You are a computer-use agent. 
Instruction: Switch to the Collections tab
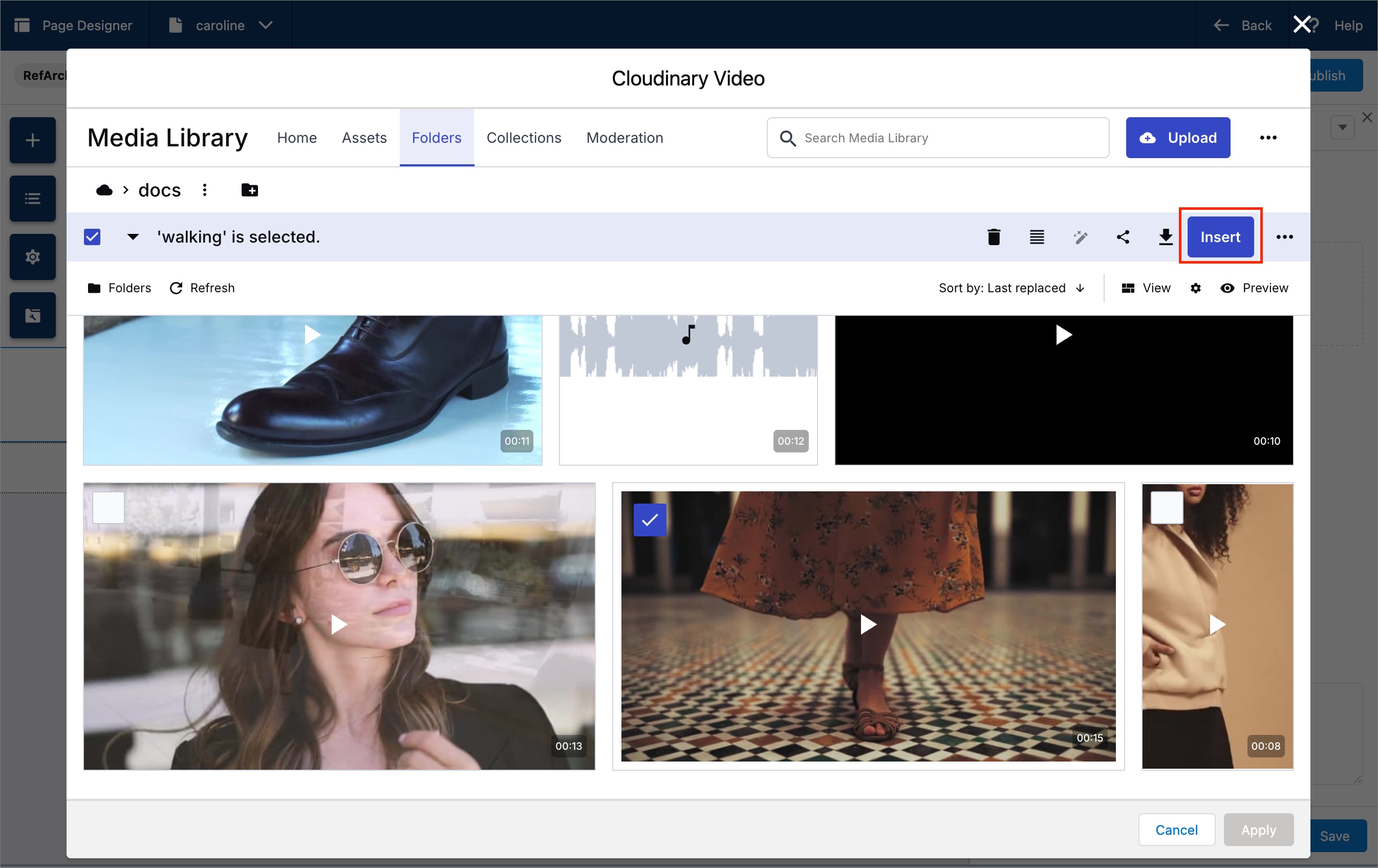[524, 138]
